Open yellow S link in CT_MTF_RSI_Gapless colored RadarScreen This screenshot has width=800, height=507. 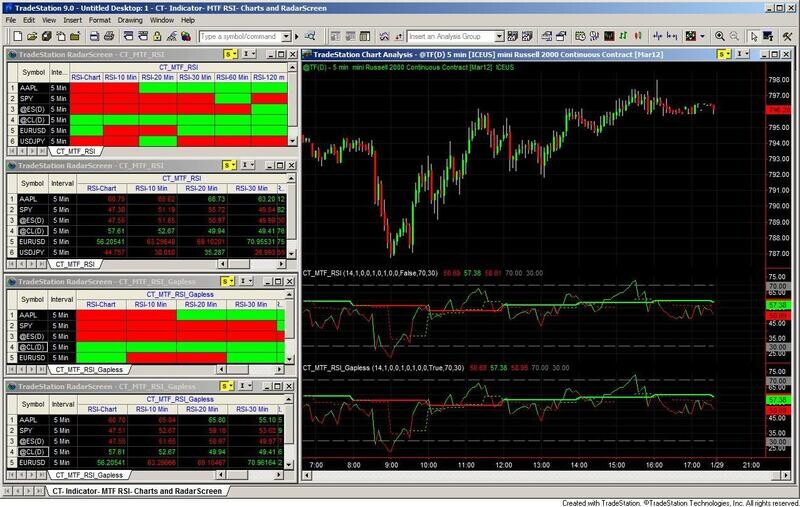click(228, 281)
